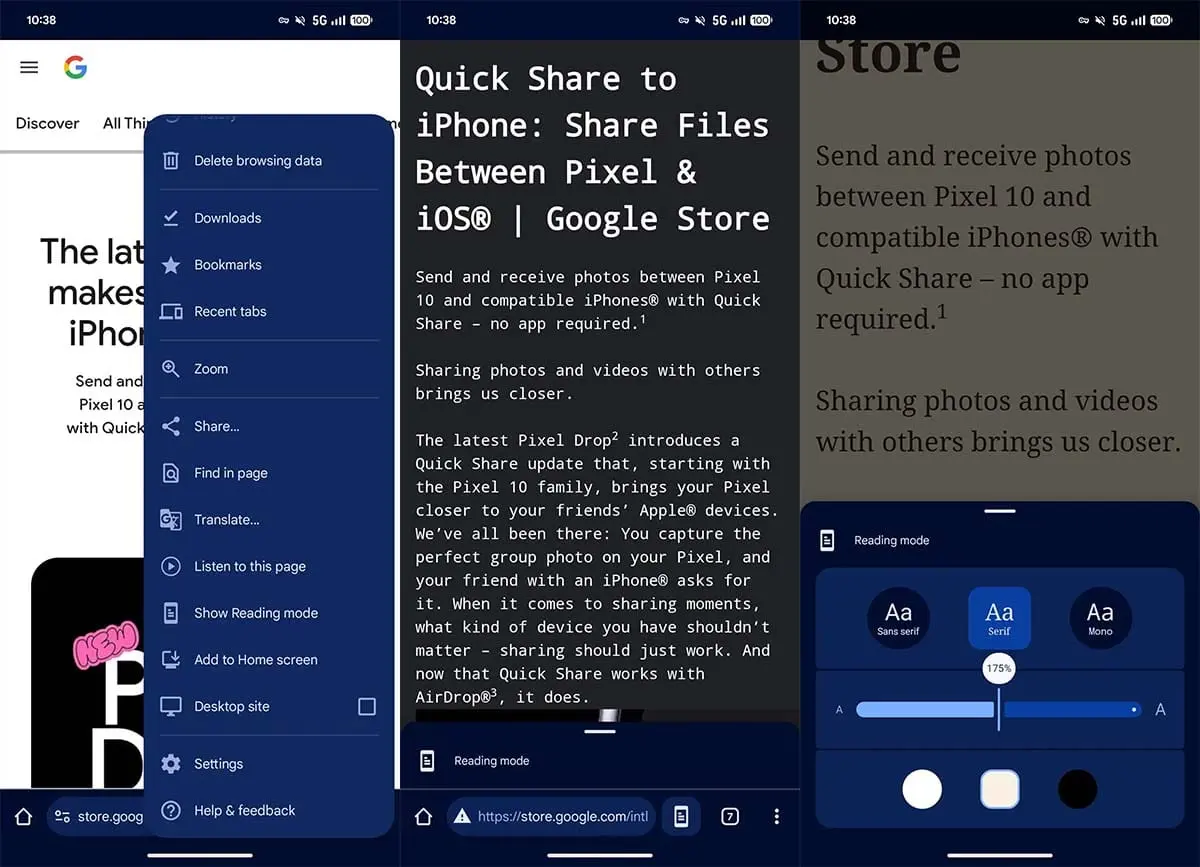The width and height of the screenshot is (1200, 867).
Task: Tap the 175% text size slider handle
Action: (x=998, y=668)
